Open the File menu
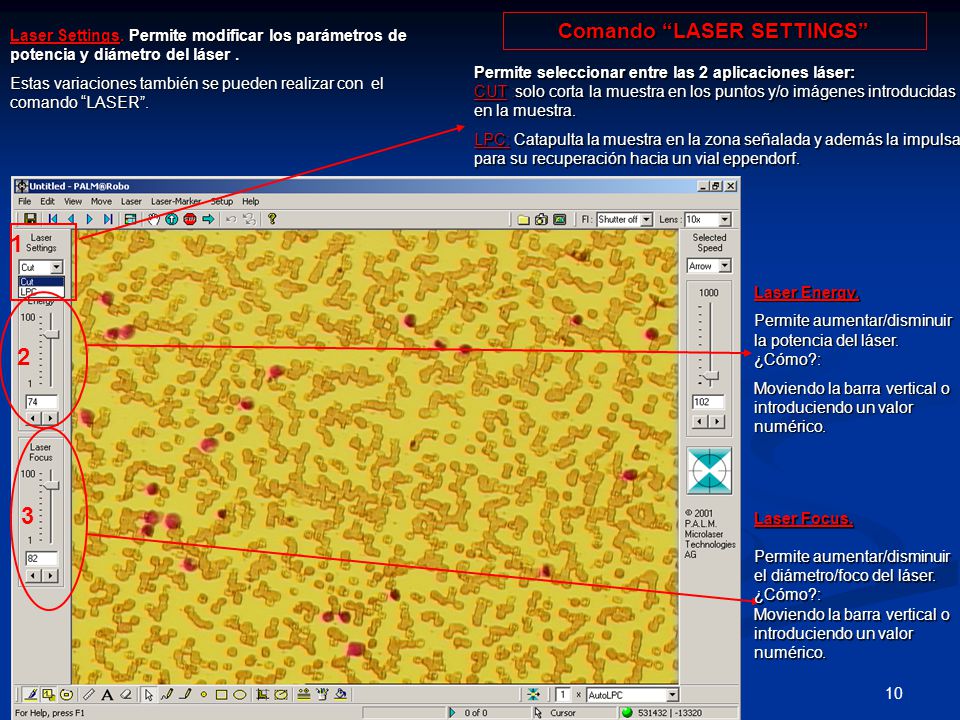 pyautogui.click(x=24, y=201)
